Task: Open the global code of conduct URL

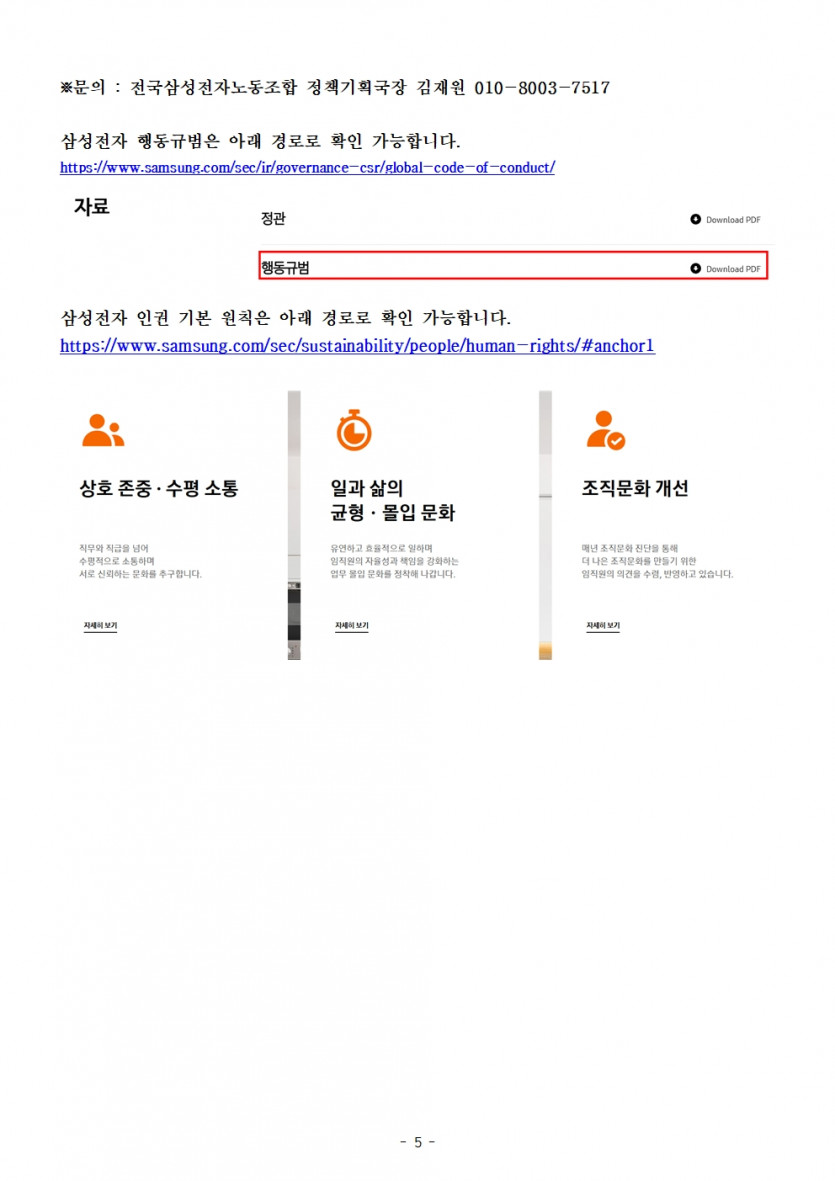Action: (x=307, y=167)
